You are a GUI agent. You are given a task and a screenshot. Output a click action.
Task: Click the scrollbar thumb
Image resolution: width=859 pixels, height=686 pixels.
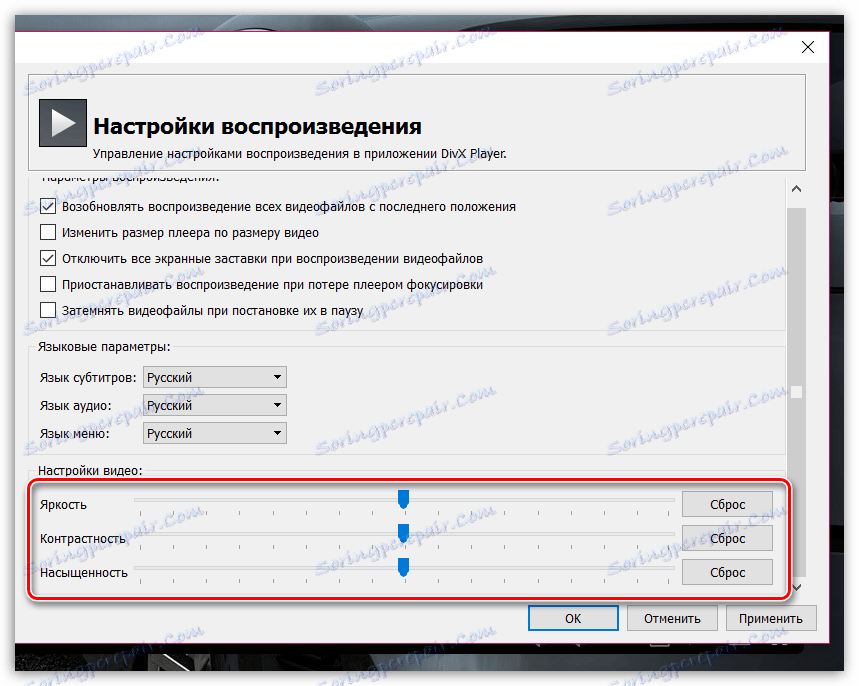796,390
